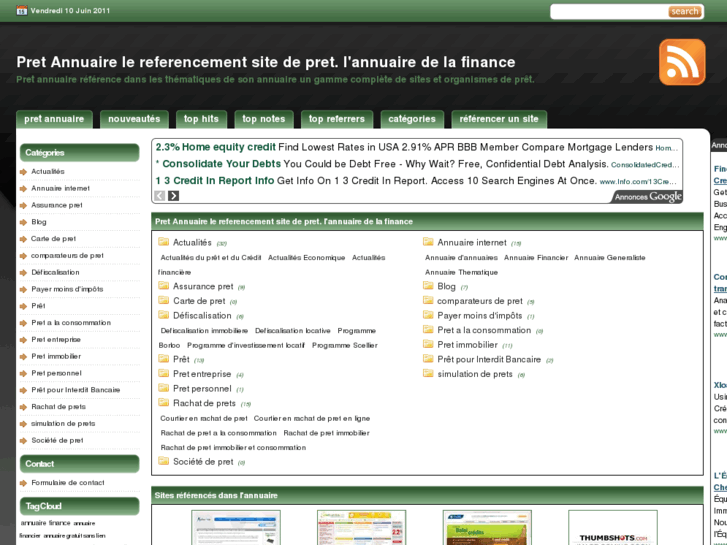Click folder icon beside Pret personnel in main list
Image resolution: width=727 pixels, height=545 pixels.
[163, 388]
